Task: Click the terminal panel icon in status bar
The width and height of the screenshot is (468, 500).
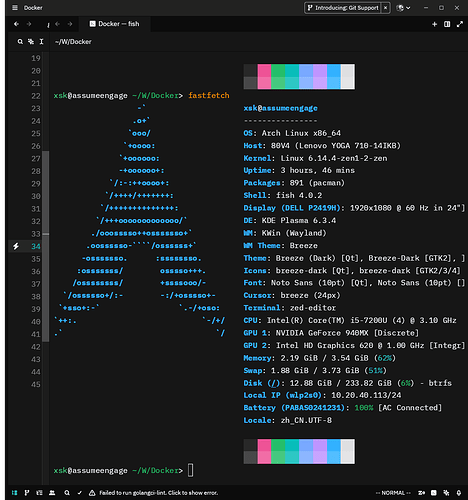Action: 434,493
